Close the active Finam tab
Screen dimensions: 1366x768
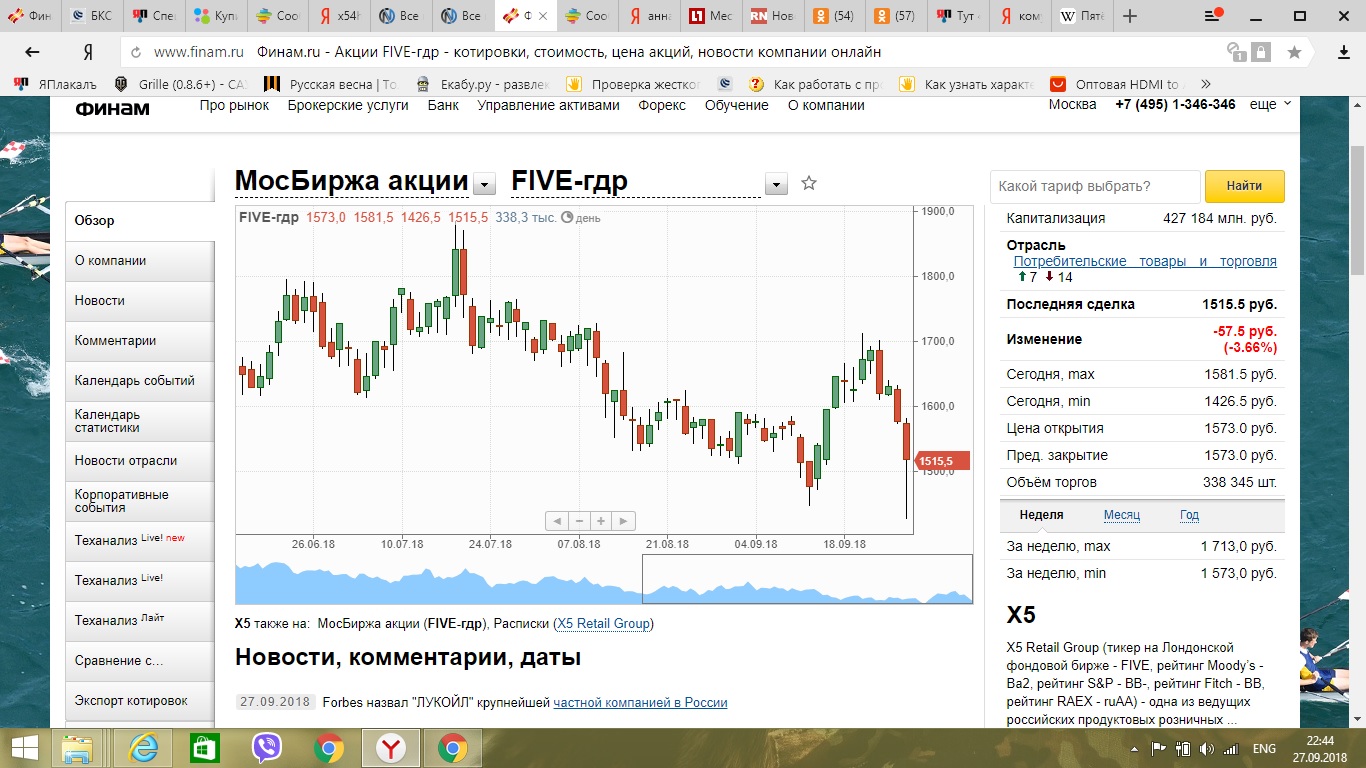(542, 16)
